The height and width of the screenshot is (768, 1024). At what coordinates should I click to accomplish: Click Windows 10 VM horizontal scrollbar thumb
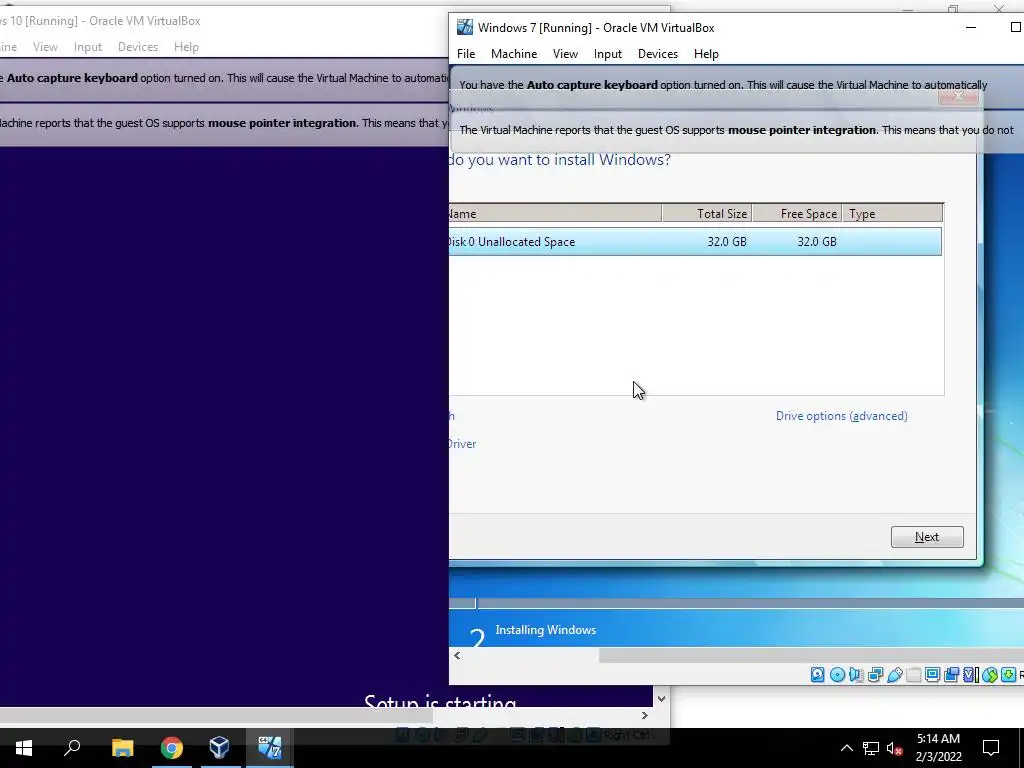coord(216,716)
